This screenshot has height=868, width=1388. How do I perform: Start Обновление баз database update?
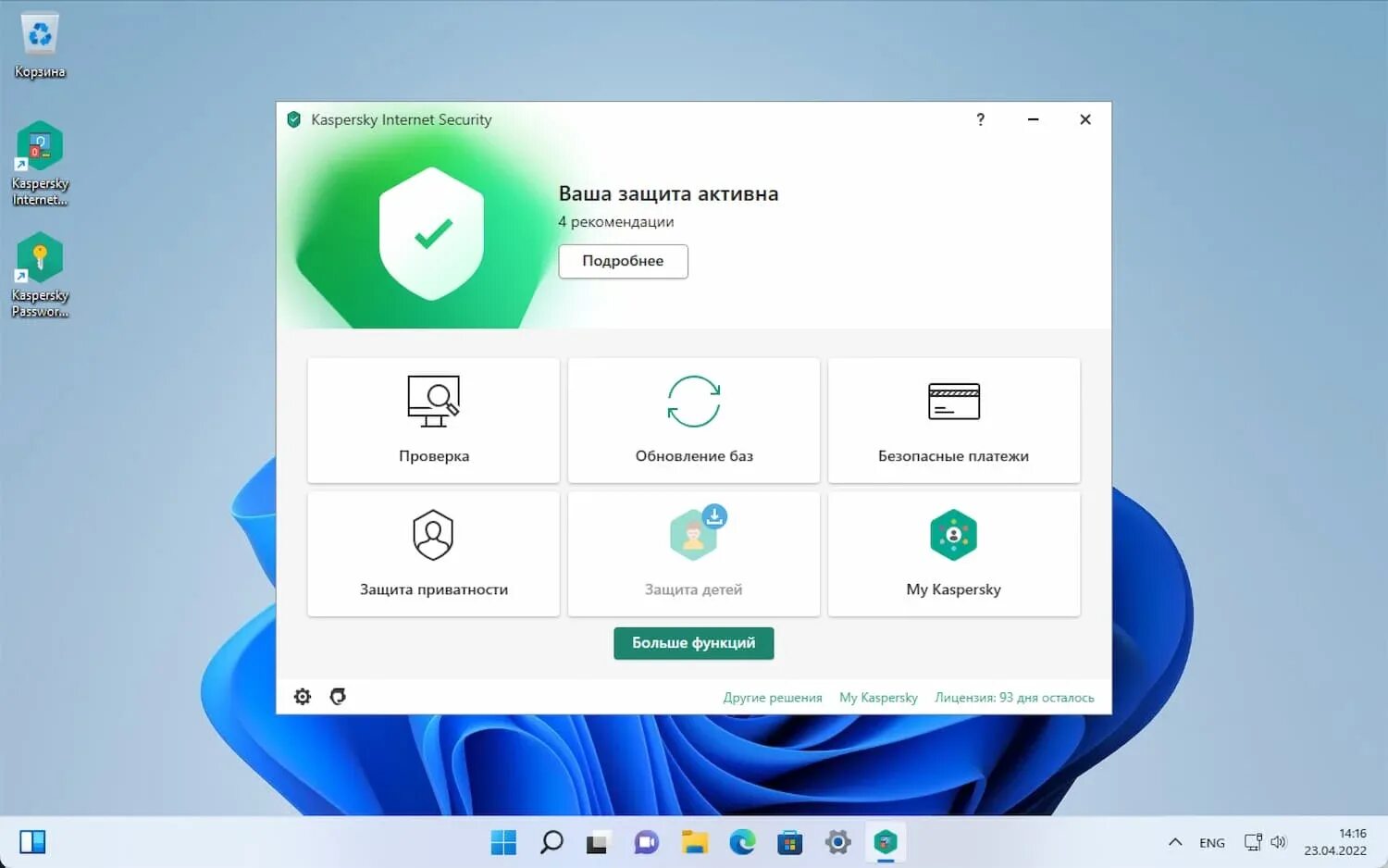[x=693, y=421]
